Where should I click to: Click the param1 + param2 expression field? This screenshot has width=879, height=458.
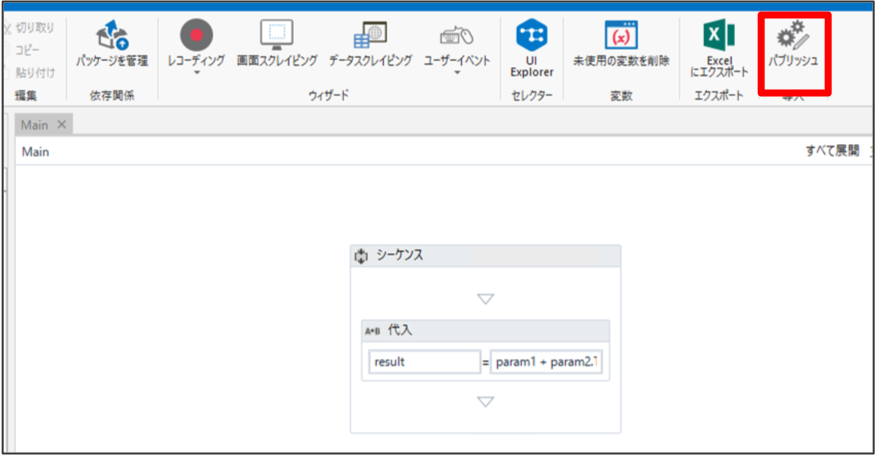(x=546, y=362)
